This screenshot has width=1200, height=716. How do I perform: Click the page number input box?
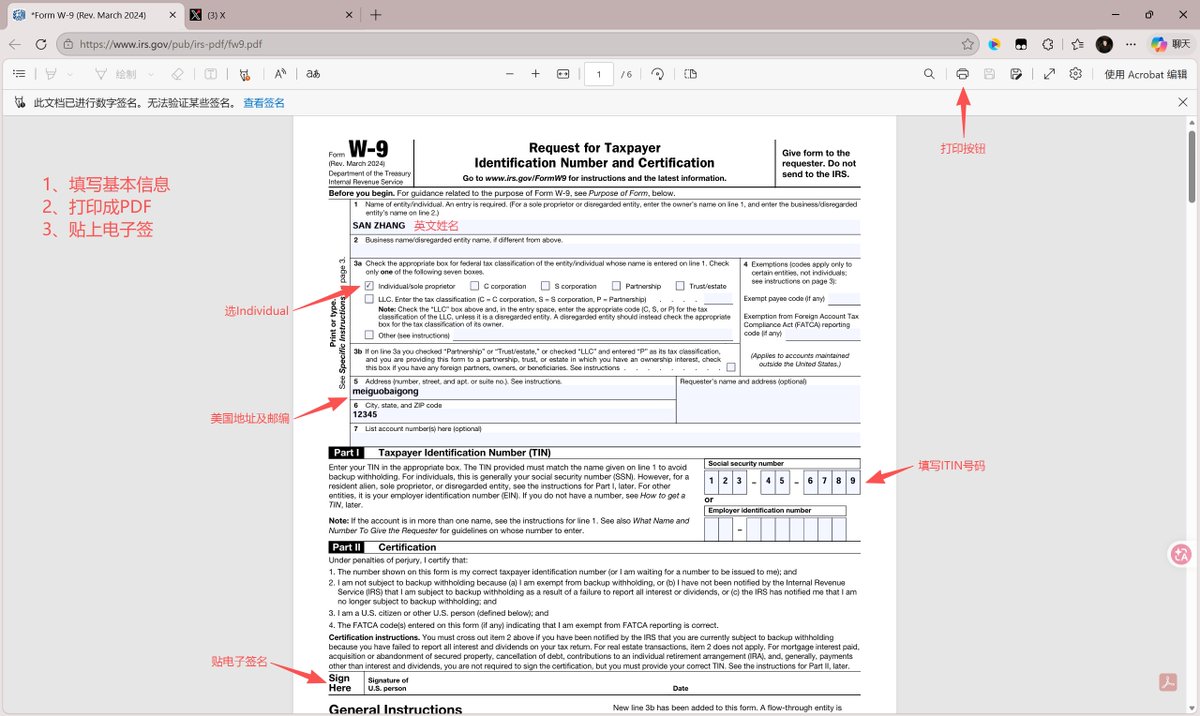click(x=599, y=73)
